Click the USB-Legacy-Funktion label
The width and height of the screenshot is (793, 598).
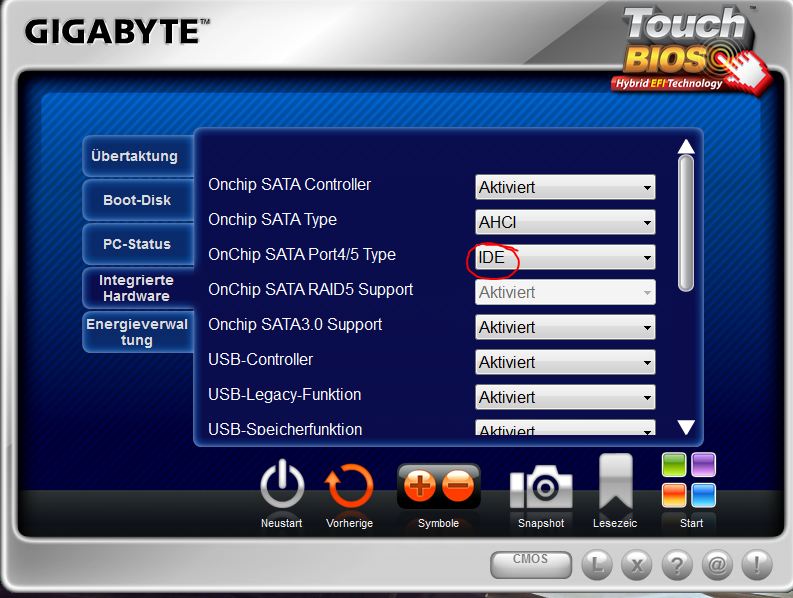click(x=285, y=395)
